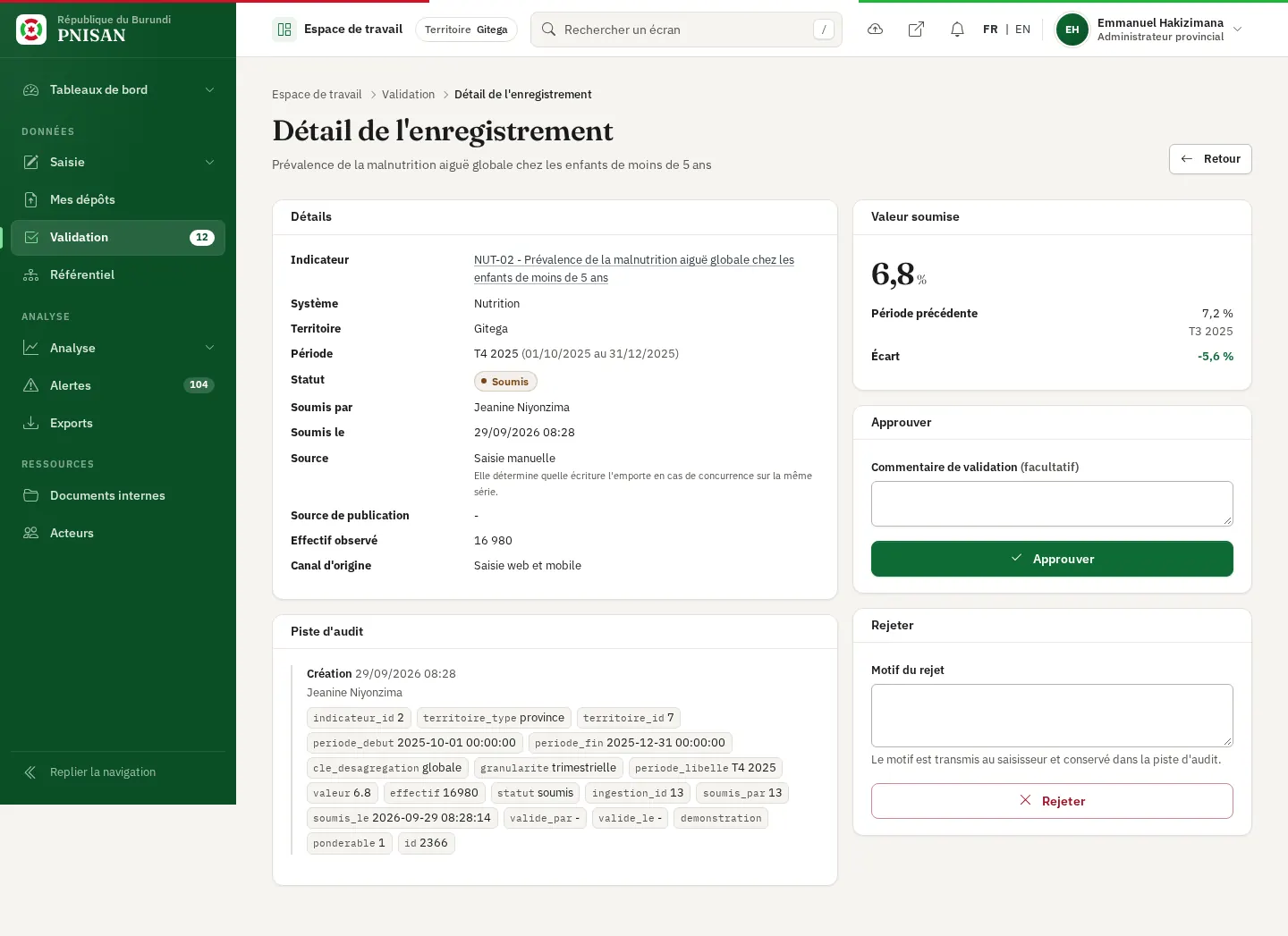
Task: Click the Espace de travail breadcrumb
Action: pos(317,95)
